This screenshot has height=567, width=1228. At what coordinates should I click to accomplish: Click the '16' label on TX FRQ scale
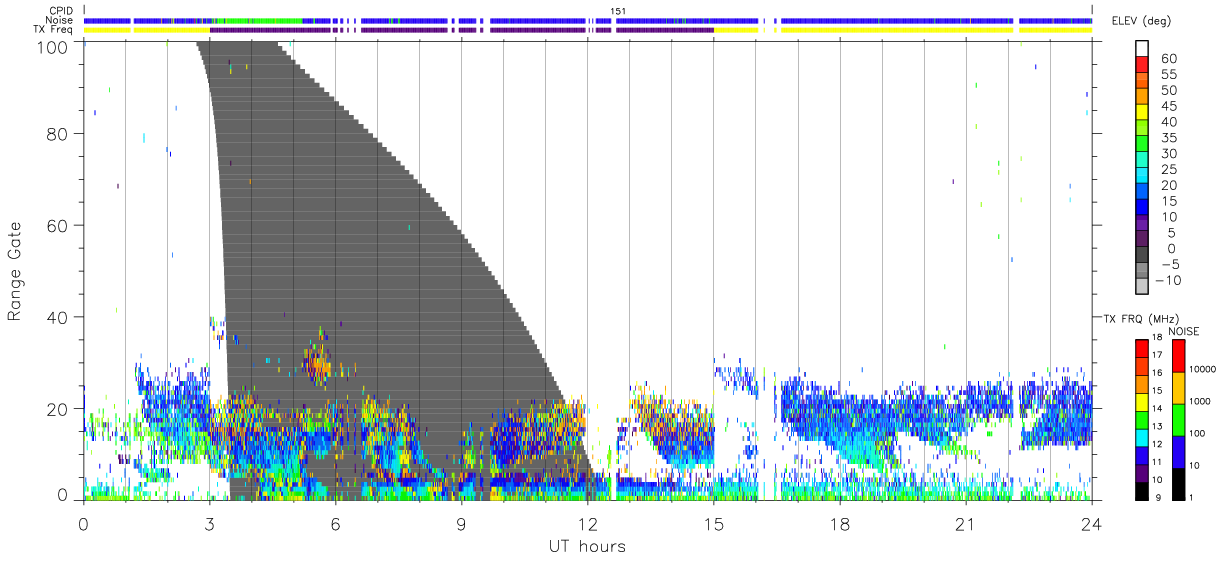(x=1159, y=373)
